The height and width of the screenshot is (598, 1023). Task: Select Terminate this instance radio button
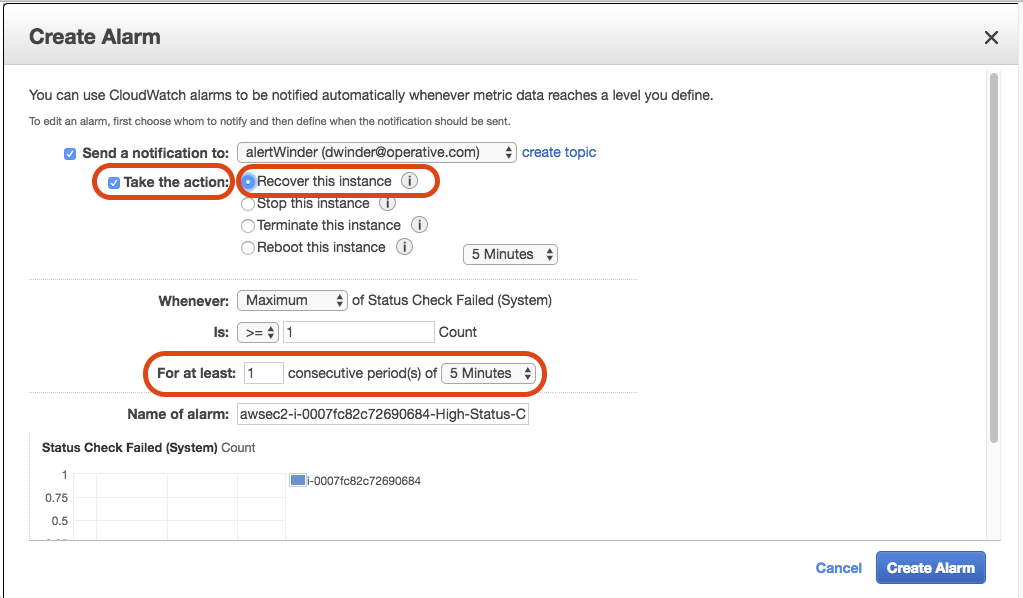(x=248, y=226)
